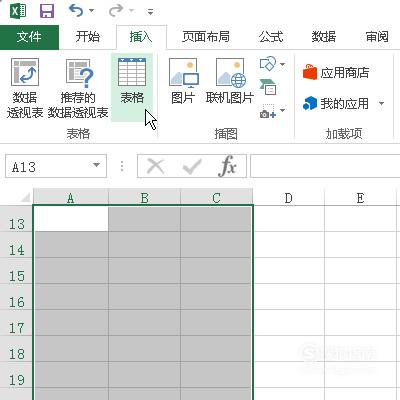Open Insert Function fx dialog
Image resolution: width=400 pixels, height=400 pixels.
228,166
